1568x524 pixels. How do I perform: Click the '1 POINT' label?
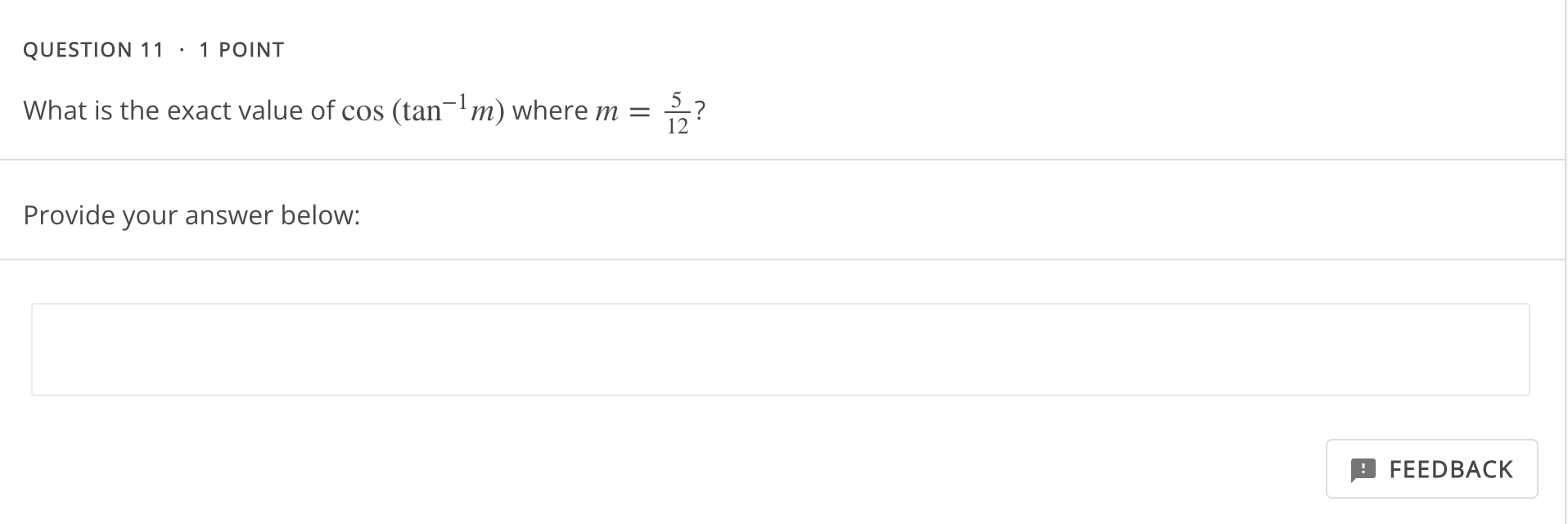[241, 49]
